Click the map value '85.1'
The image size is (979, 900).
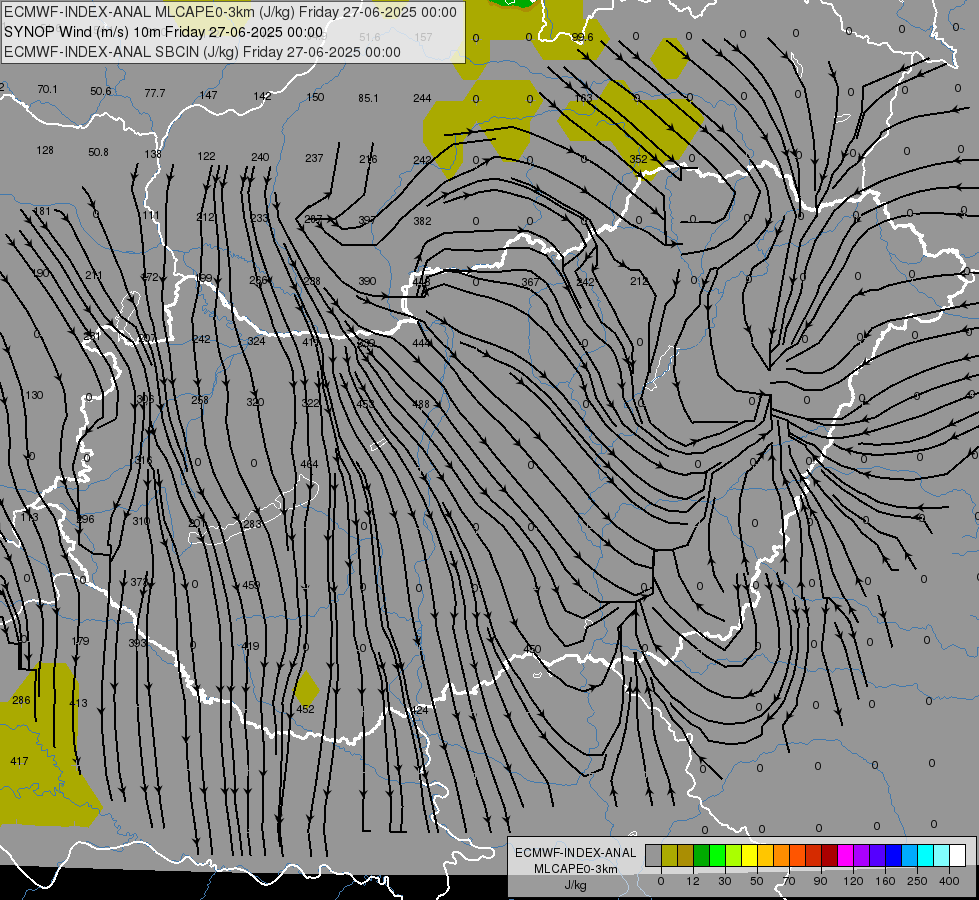pyautogui.click(x=368, y=98)
